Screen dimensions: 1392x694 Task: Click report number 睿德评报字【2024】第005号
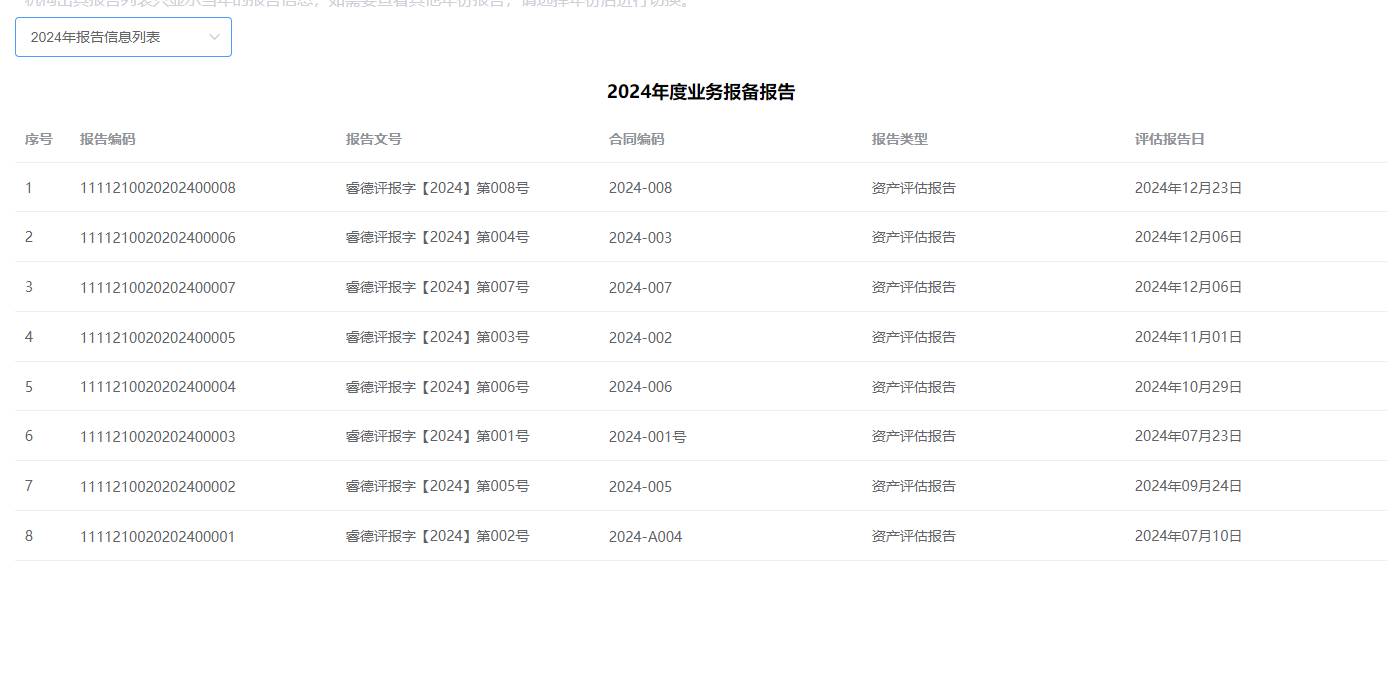[x=437, y=487]
